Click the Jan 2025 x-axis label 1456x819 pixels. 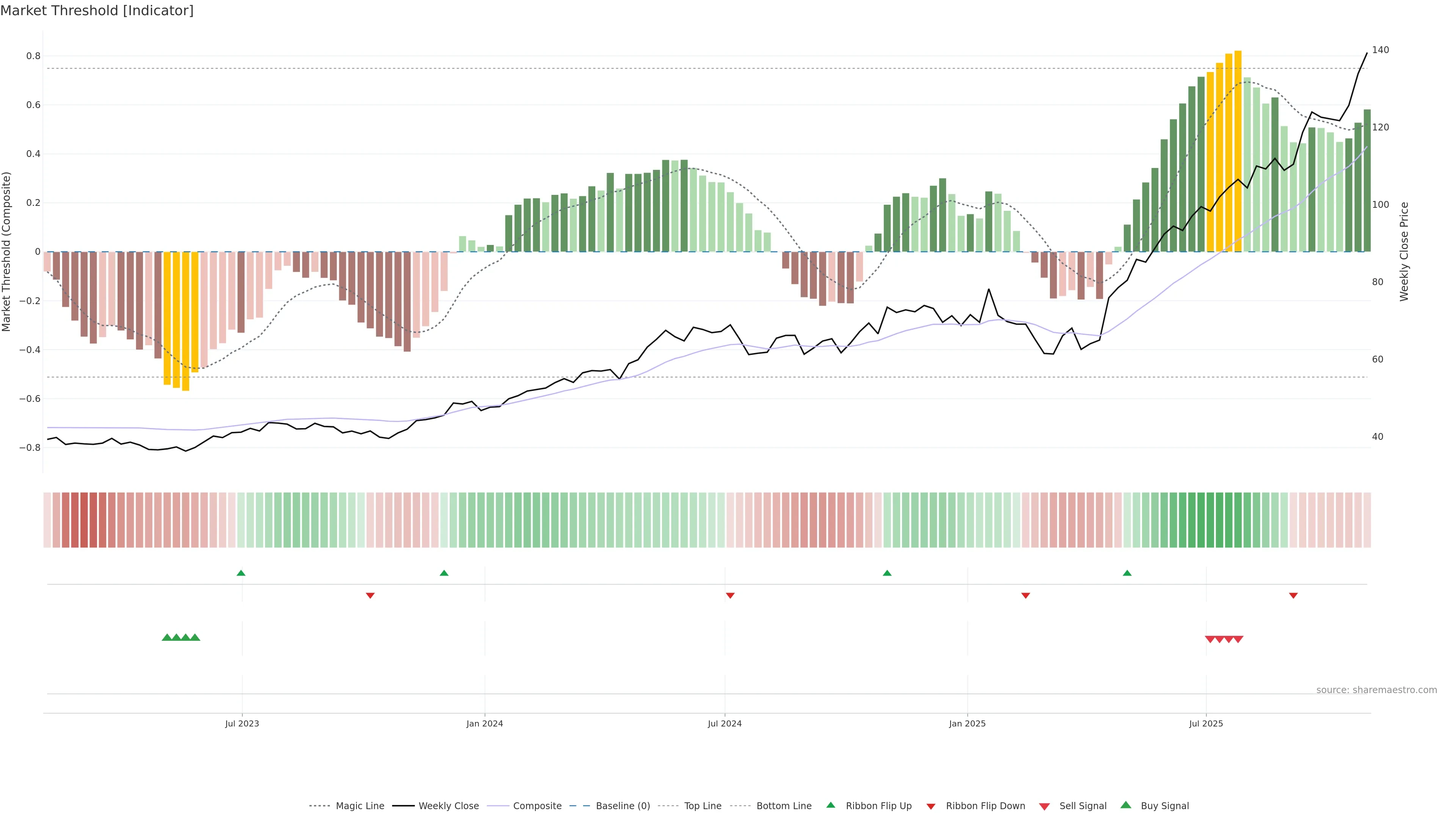pyautogui.click(x=967, y=723)
